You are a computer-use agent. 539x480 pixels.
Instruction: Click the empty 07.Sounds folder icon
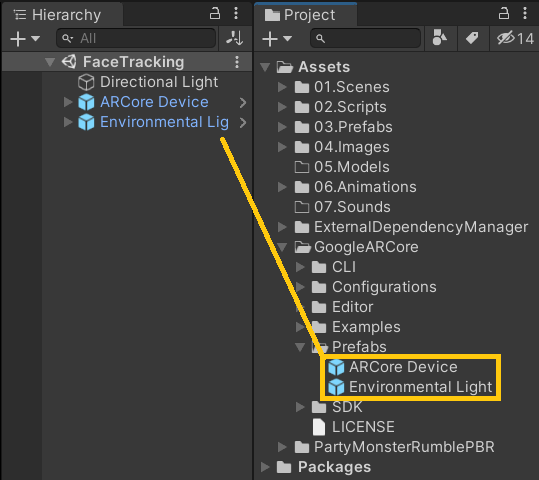pyautogui.click(x=302, y=207)
